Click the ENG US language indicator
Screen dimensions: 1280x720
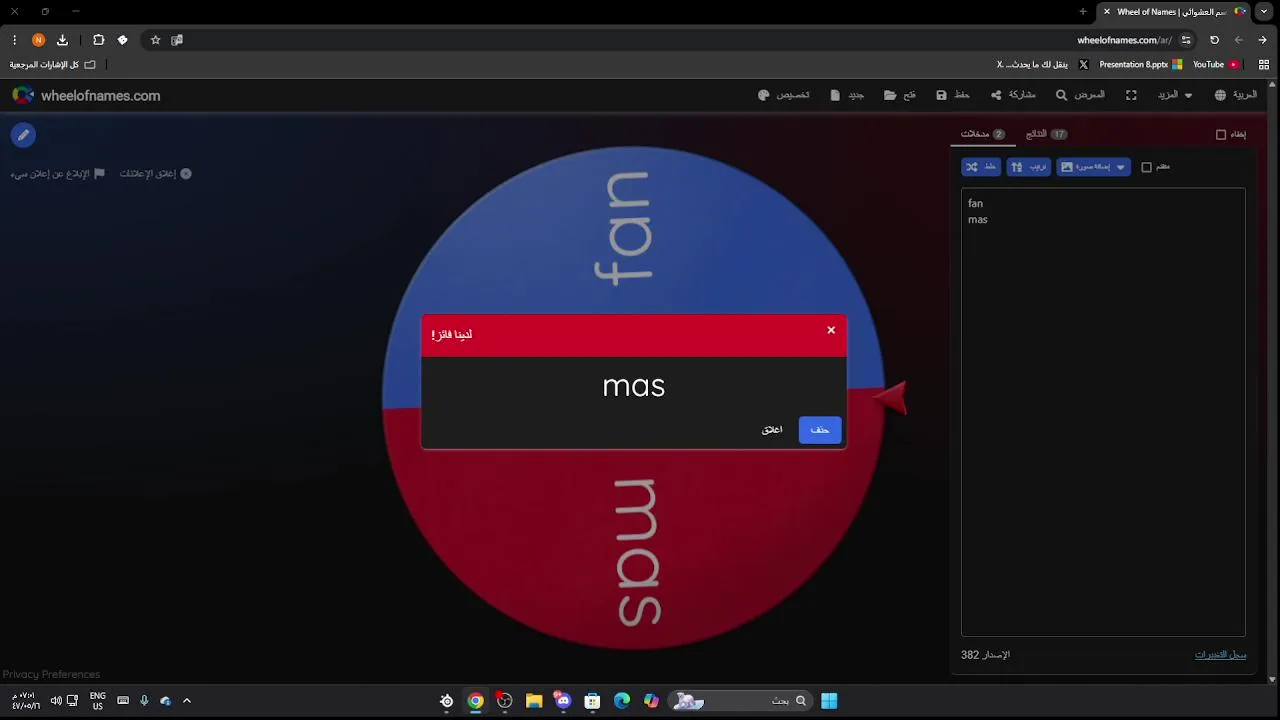[x=98, y=701]
